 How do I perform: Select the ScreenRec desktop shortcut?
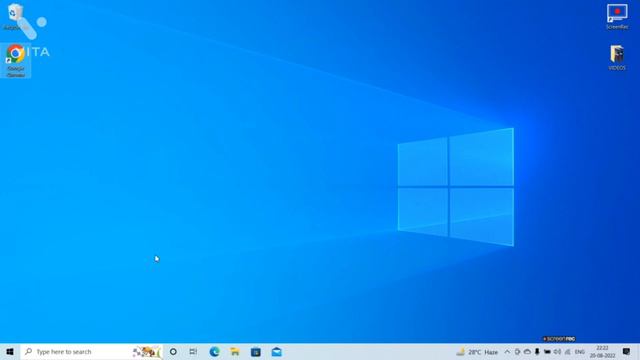(x=617, y=16)
